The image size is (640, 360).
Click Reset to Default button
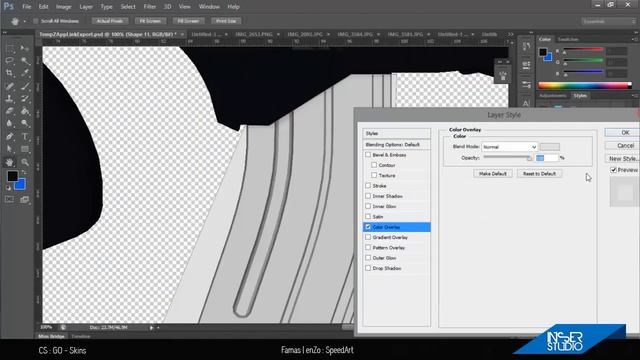coord(539,173)
